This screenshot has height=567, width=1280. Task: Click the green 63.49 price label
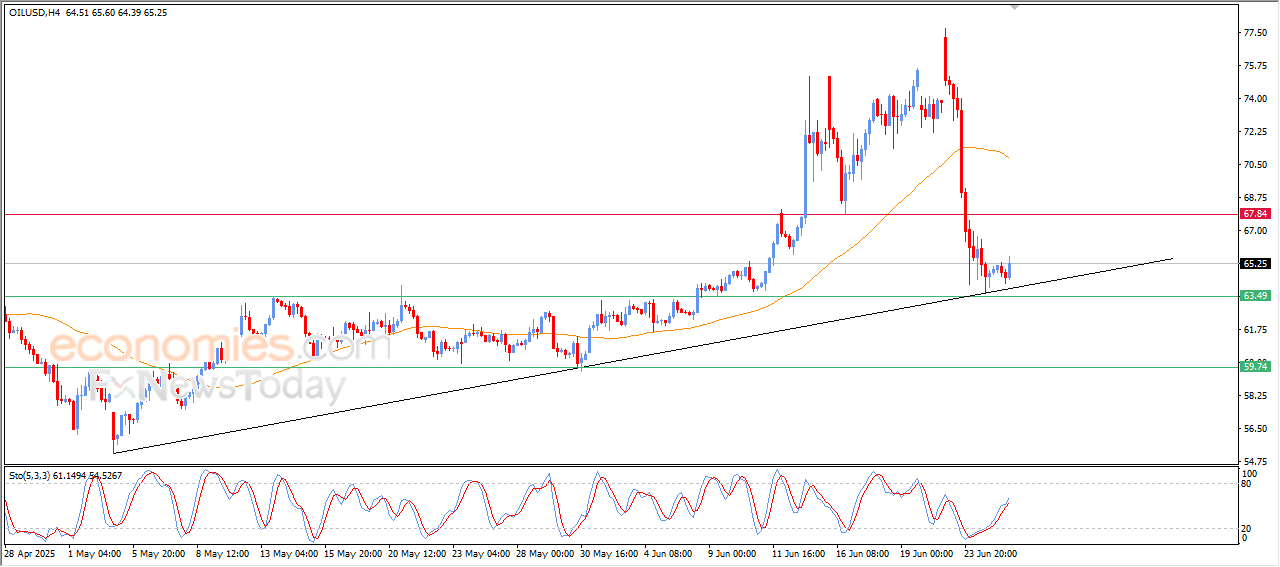(1256, 296)
